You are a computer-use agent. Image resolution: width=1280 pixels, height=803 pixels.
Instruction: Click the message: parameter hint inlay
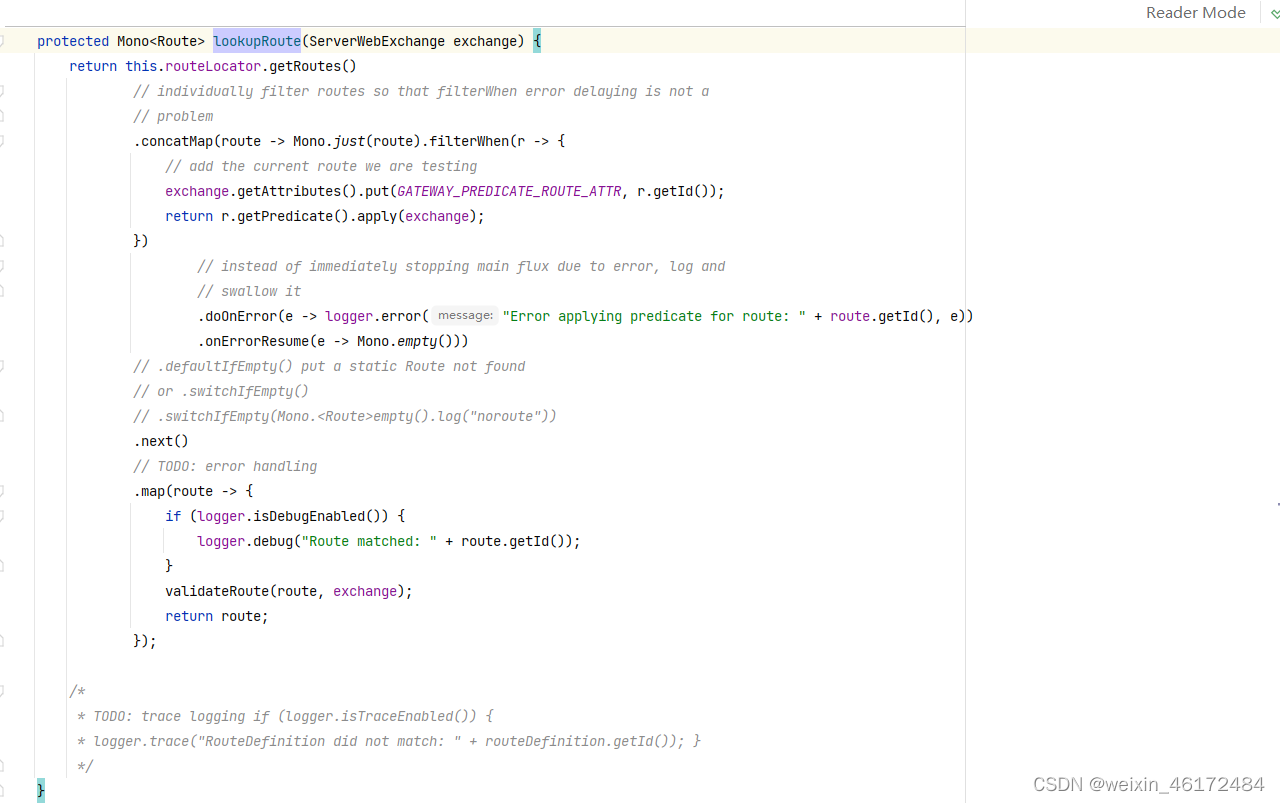pos(464,315)
